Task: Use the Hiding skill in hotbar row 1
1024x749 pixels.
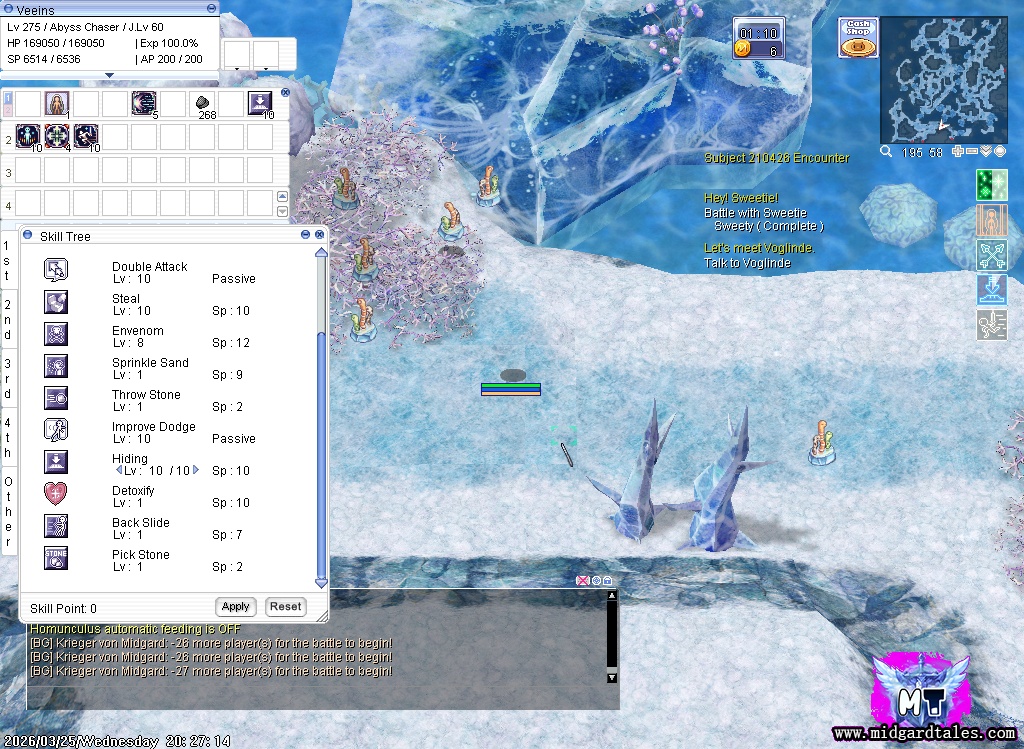Action: click(x=260, y=104)
